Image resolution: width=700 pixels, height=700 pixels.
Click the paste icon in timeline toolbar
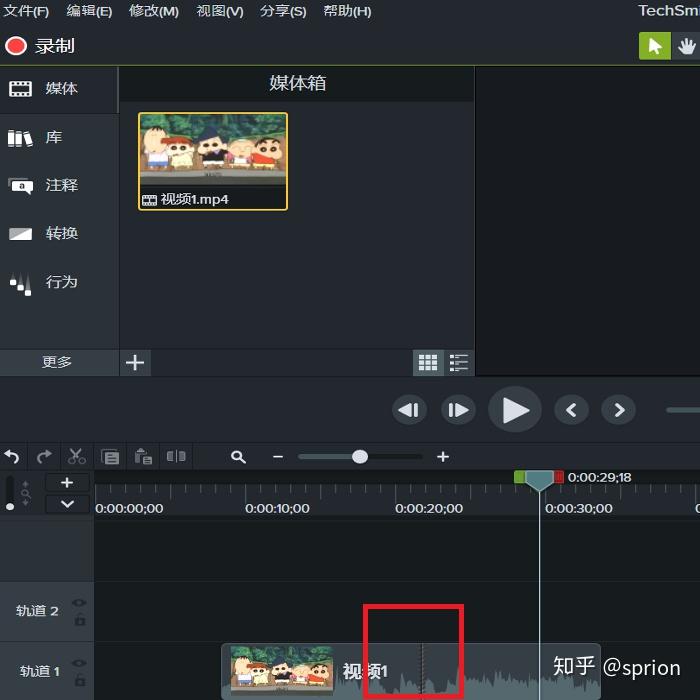pyautogui.click(x=143, y=456)
